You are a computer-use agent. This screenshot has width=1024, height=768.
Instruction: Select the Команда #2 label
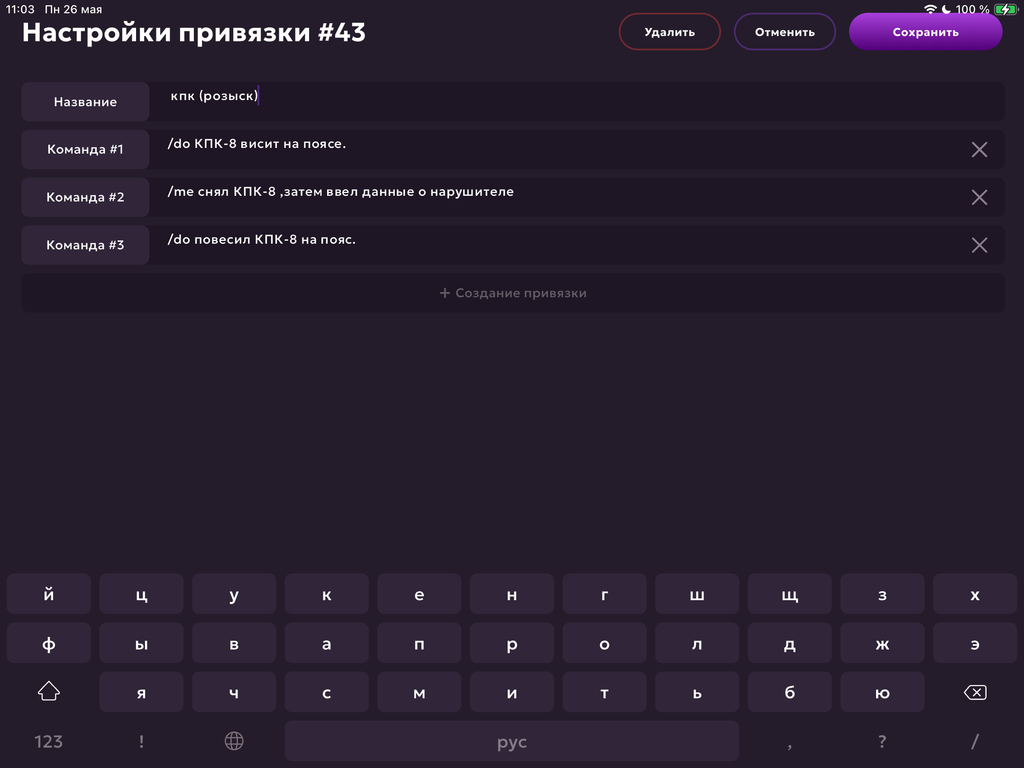pos(86,197)
